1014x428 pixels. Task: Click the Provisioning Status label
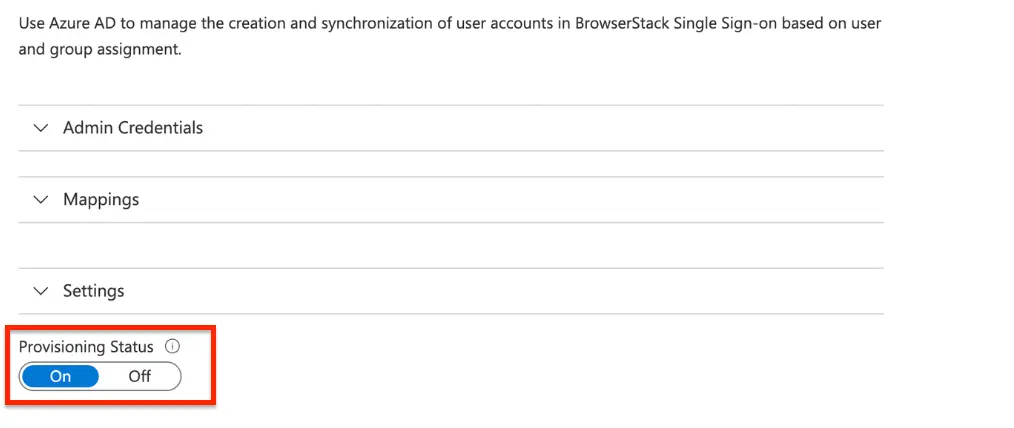click(x=86, y=347)
